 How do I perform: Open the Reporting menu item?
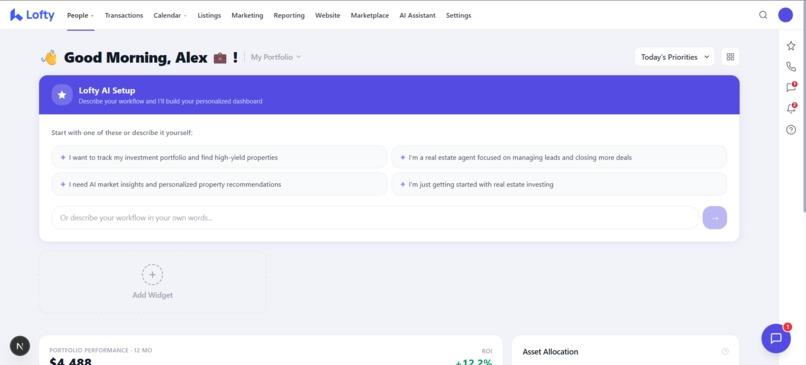(x=289, y=15)
